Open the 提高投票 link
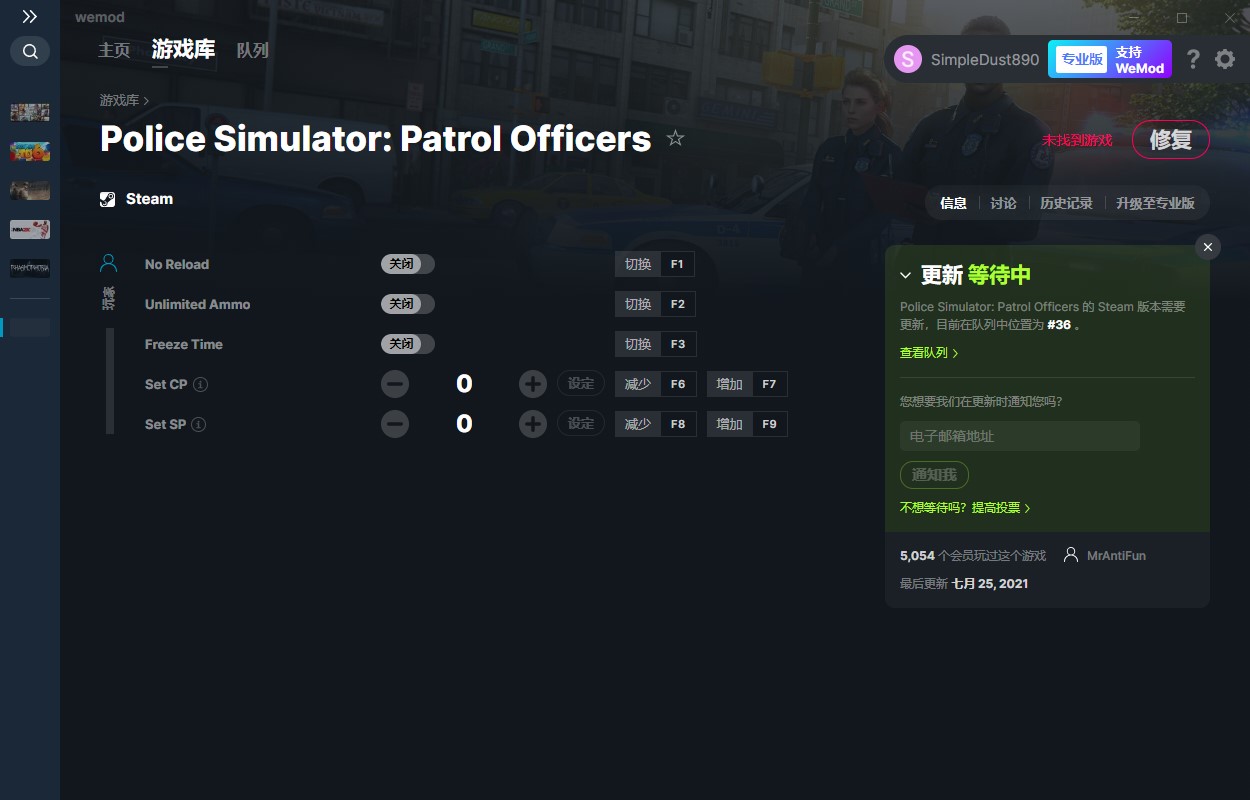1250x800 pixels. click(1001, 508)
